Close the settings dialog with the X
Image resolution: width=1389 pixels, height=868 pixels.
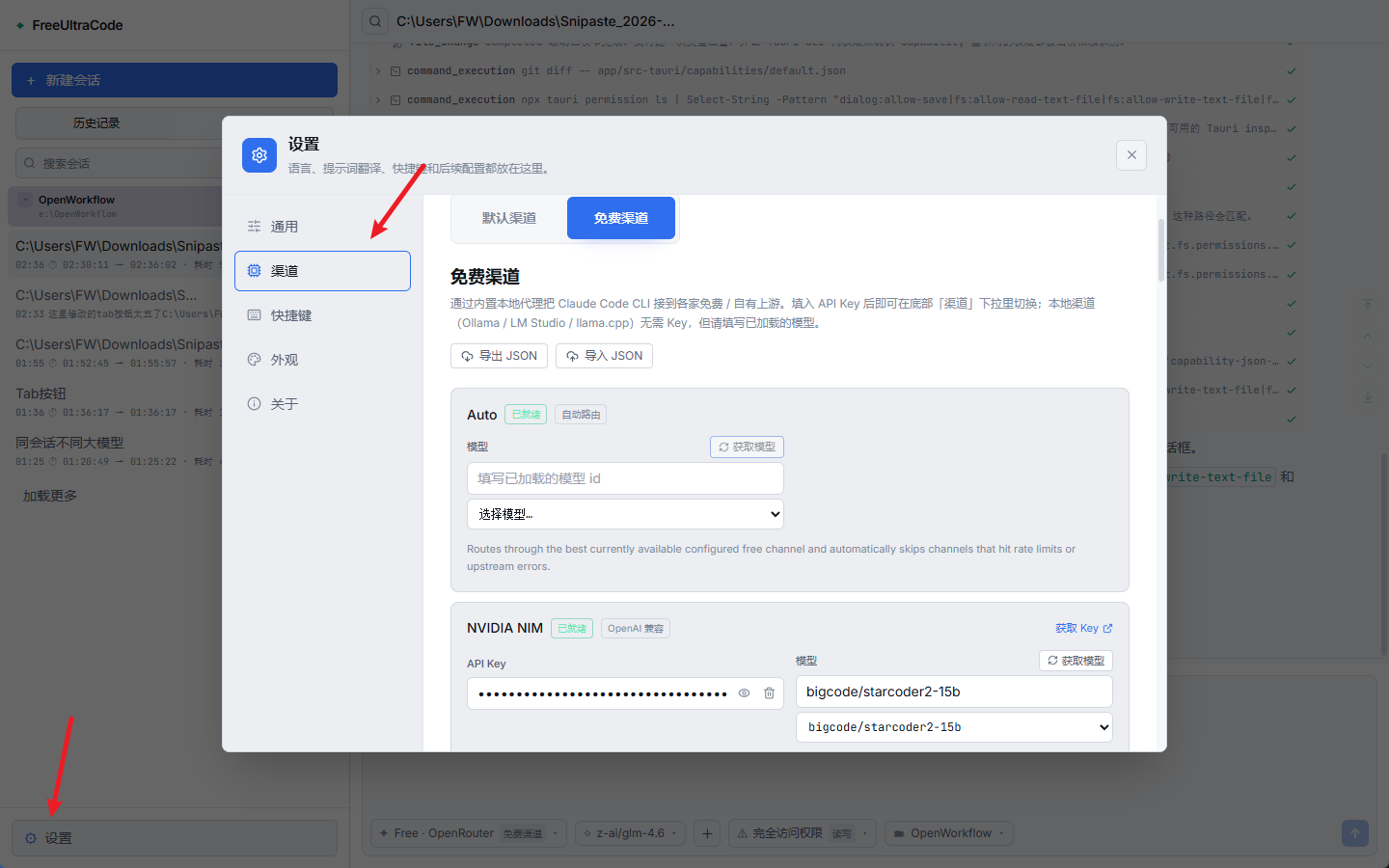pos(1131,154)
